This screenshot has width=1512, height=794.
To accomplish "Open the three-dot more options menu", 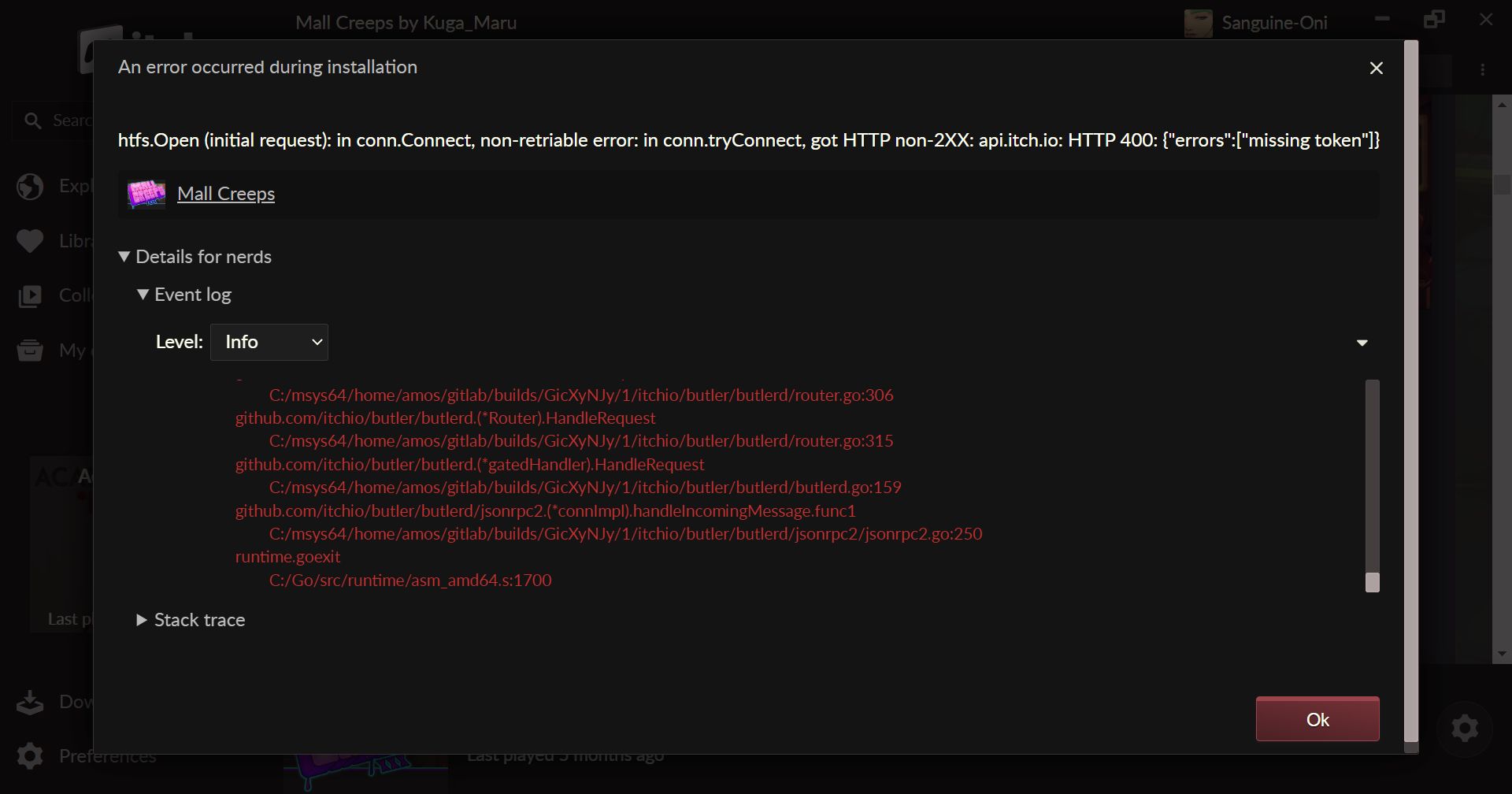I will coord(1483,70).
